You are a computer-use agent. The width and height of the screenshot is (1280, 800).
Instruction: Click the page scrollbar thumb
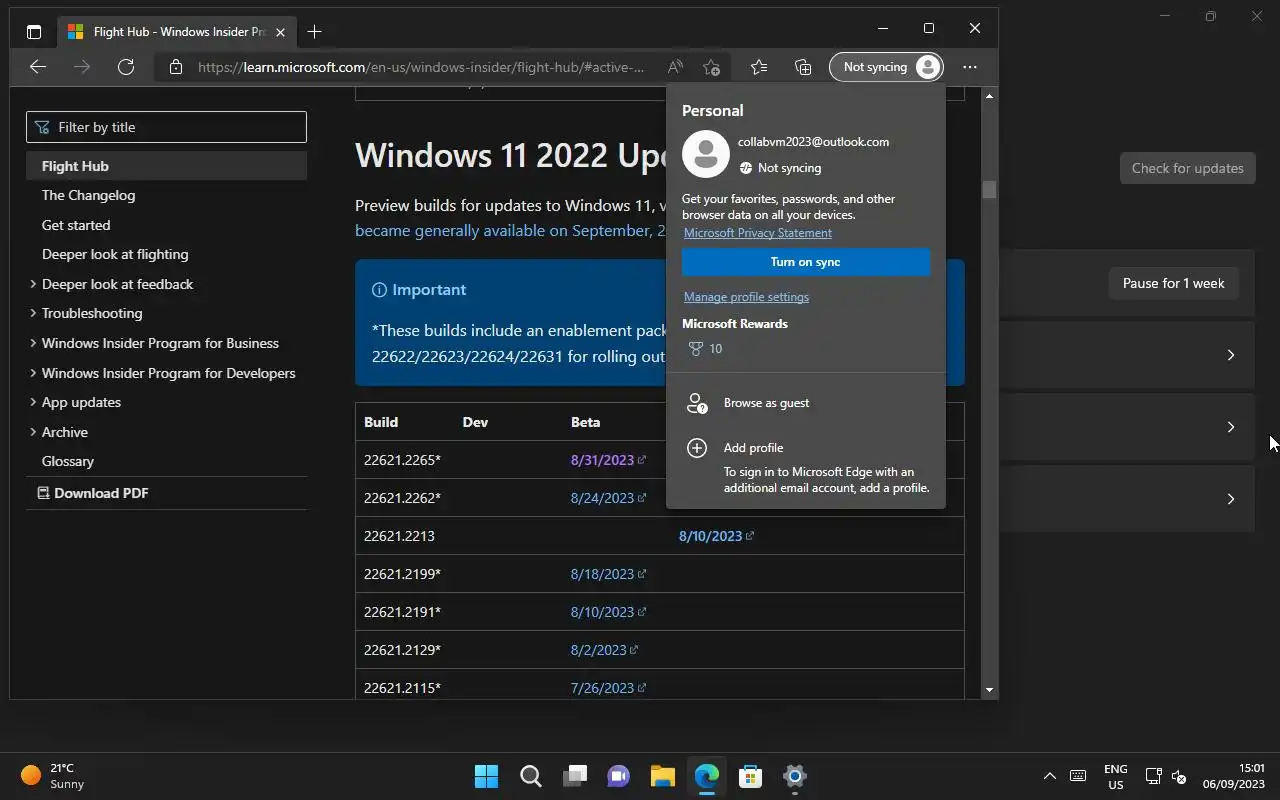click(989, 189)
